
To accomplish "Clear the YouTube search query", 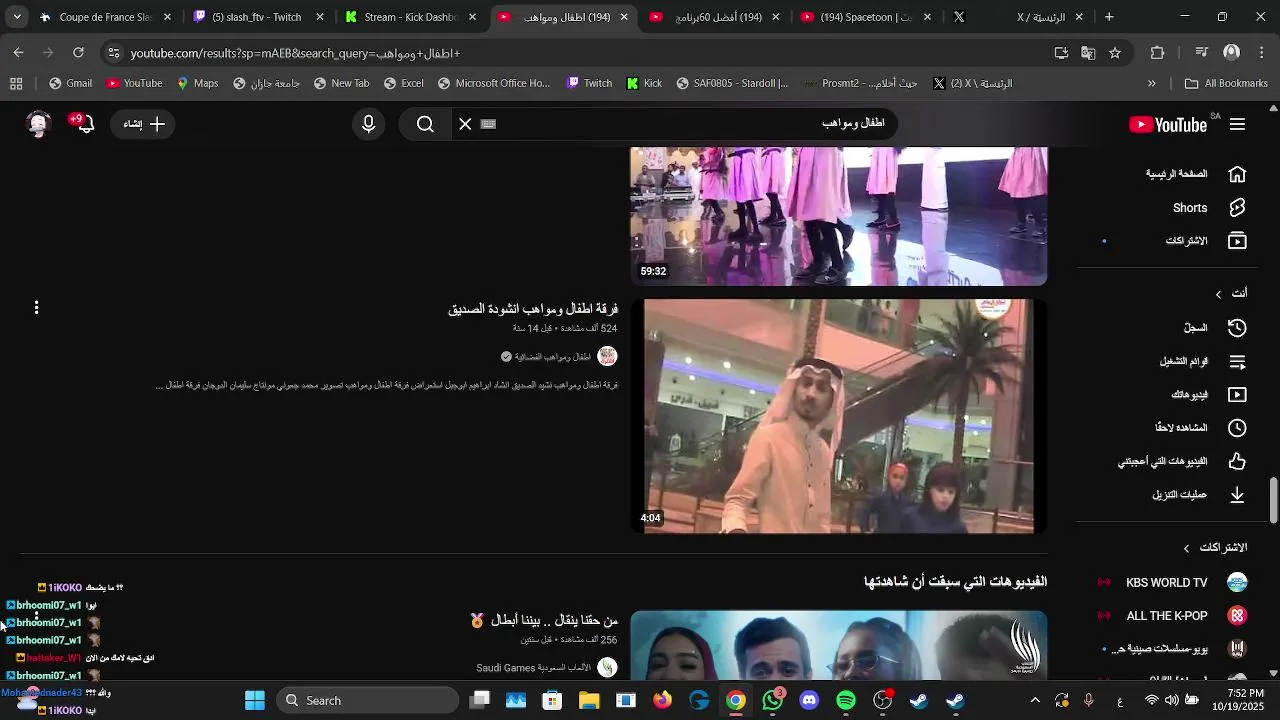I will pyautogui.click(x=465, y=124).
